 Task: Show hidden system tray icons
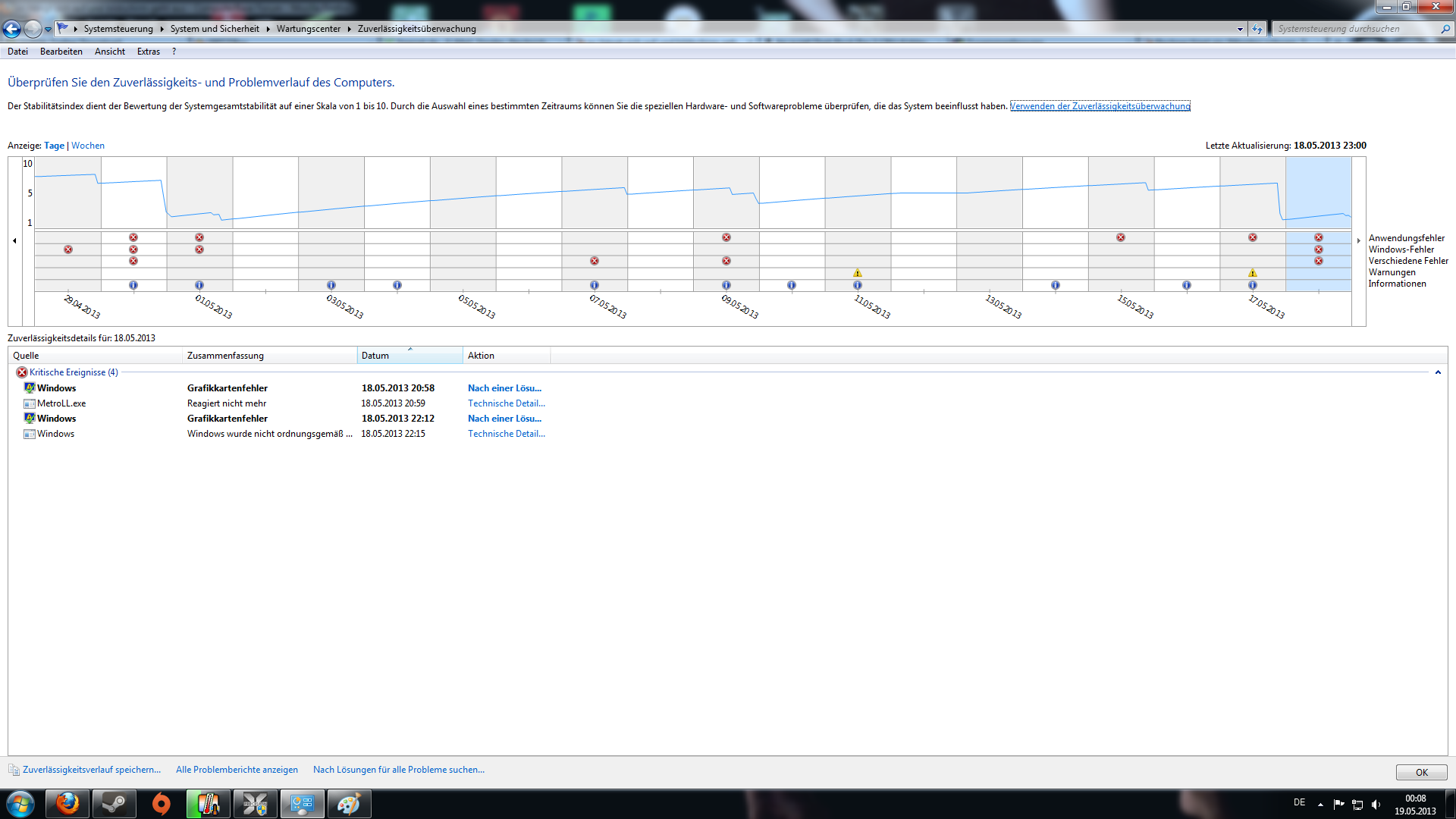[x=1320, y=805]
